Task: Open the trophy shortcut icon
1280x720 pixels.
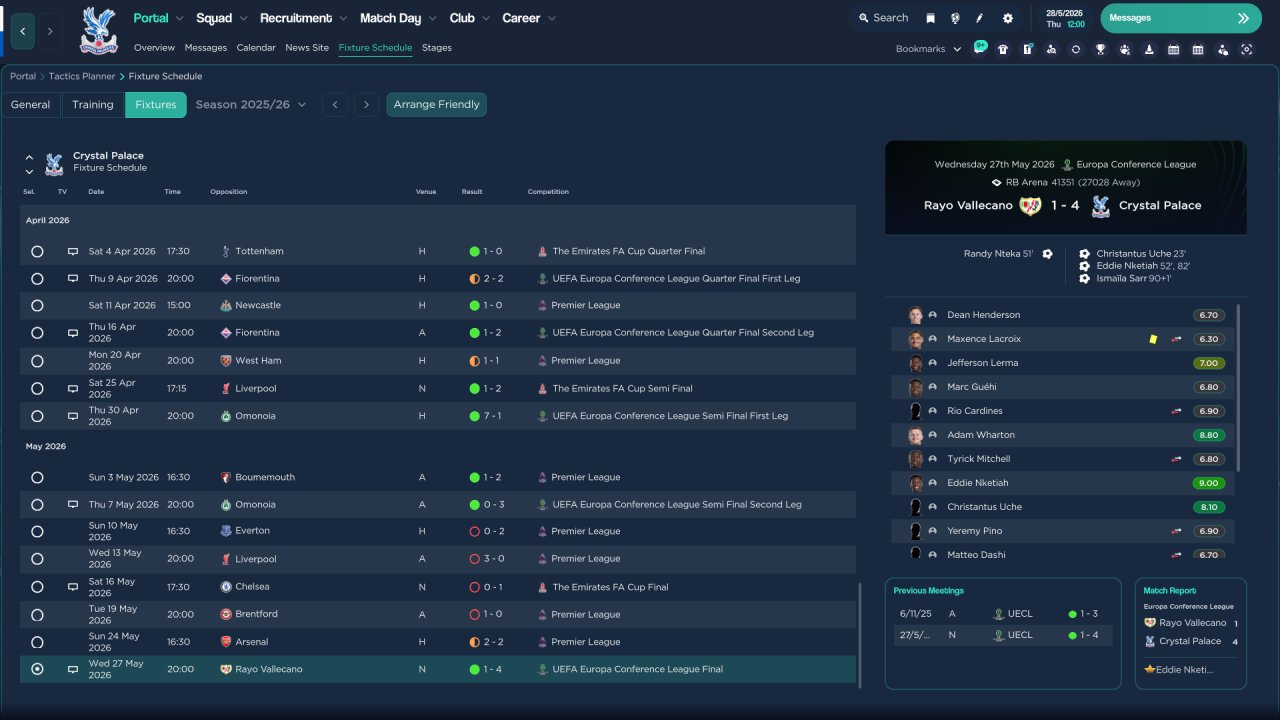Action: [1100, 49]
